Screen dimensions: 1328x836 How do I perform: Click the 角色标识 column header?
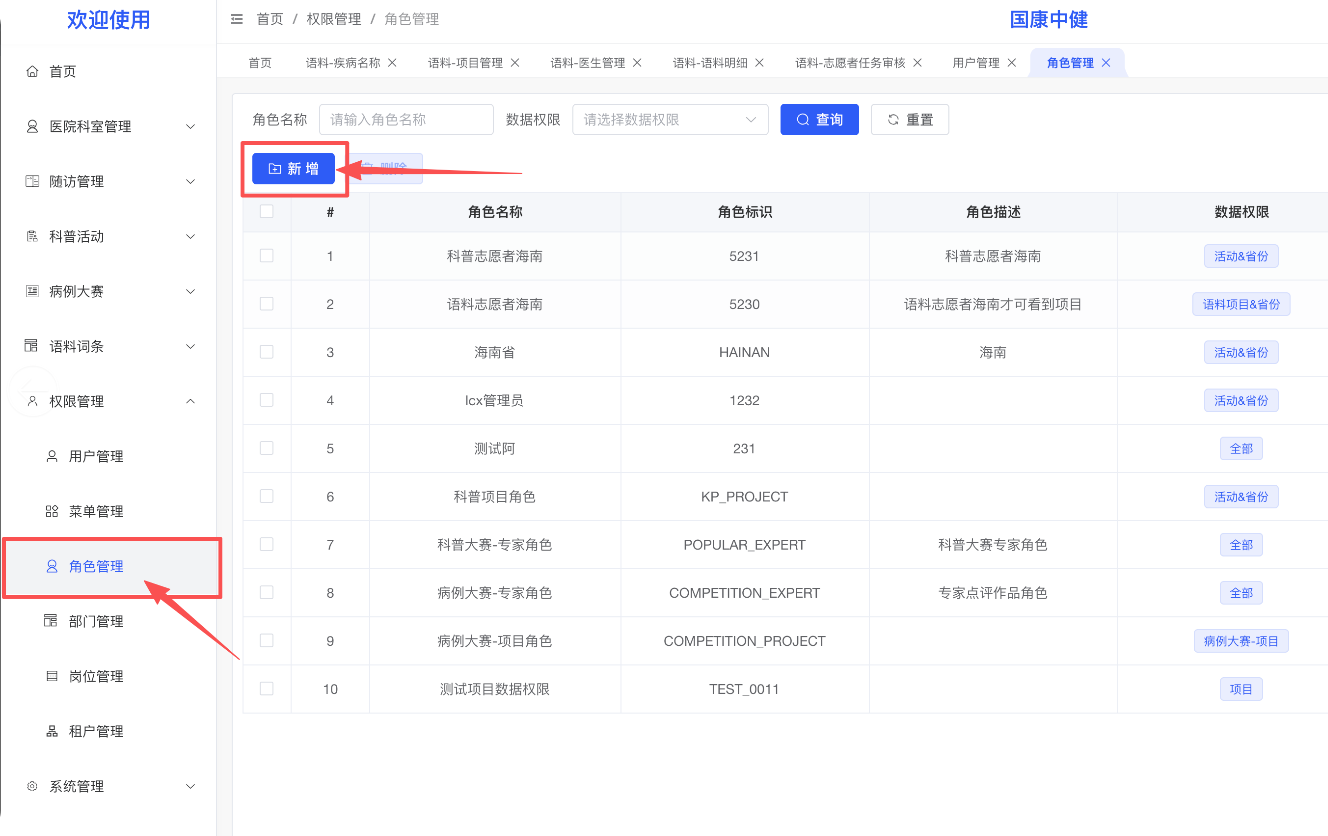tap(745, 212)
